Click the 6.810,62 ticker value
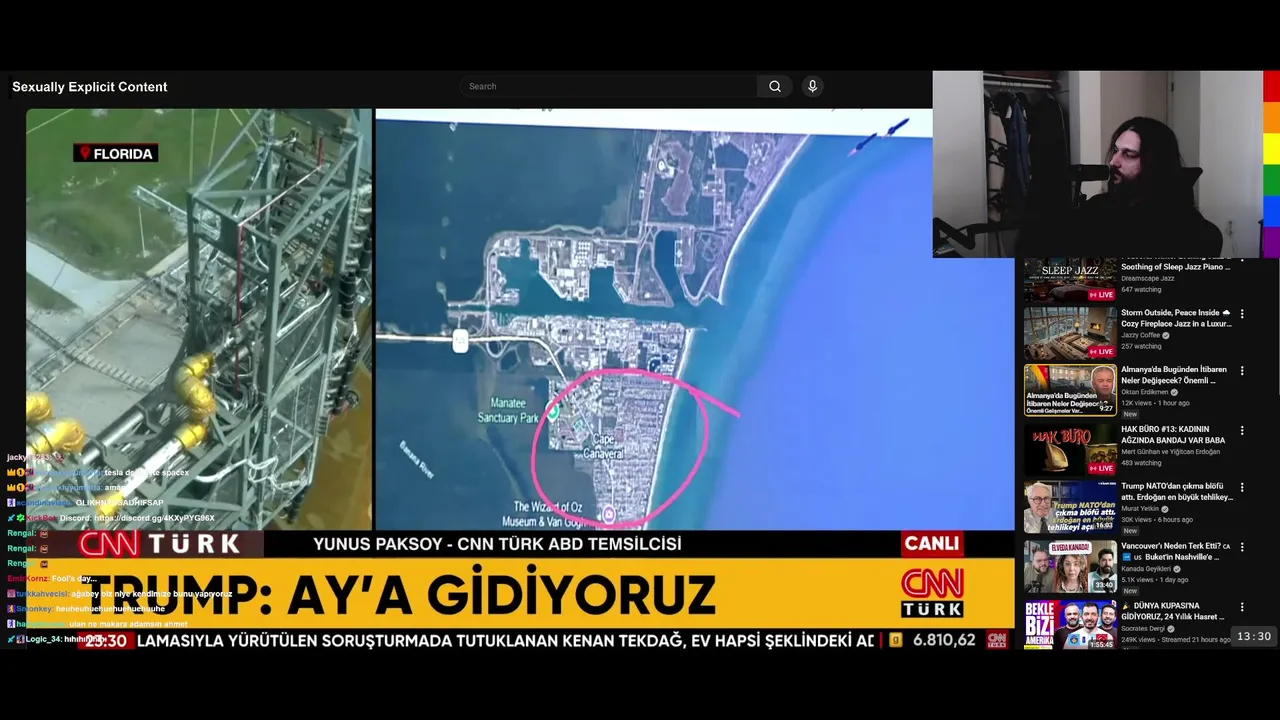The width and height of the screenshot is (1280, 720). pos(943,640)
